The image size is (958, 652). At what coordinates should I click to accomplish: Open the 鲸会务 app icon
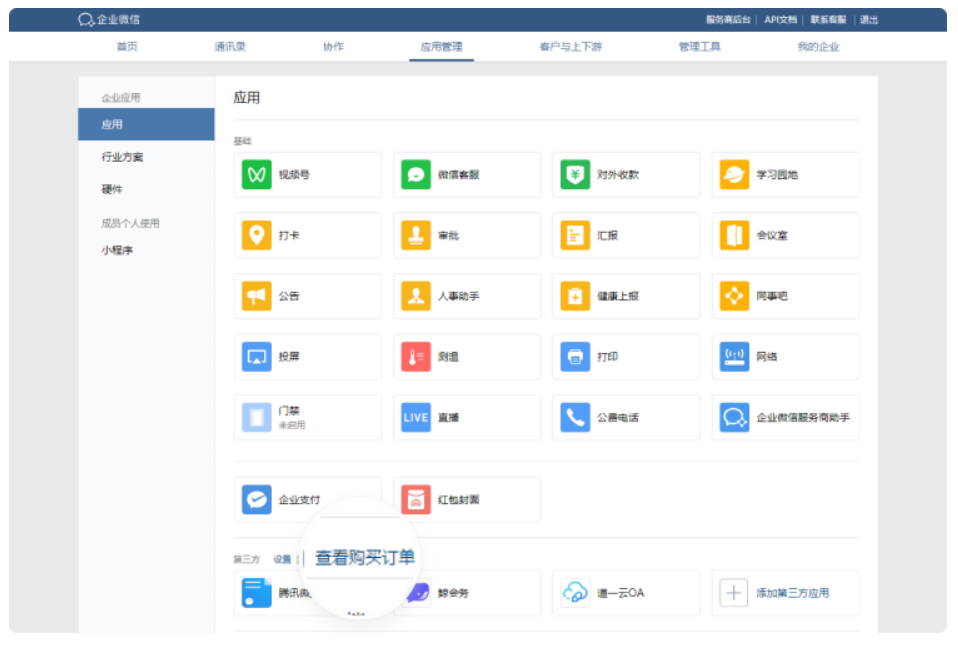419,593
